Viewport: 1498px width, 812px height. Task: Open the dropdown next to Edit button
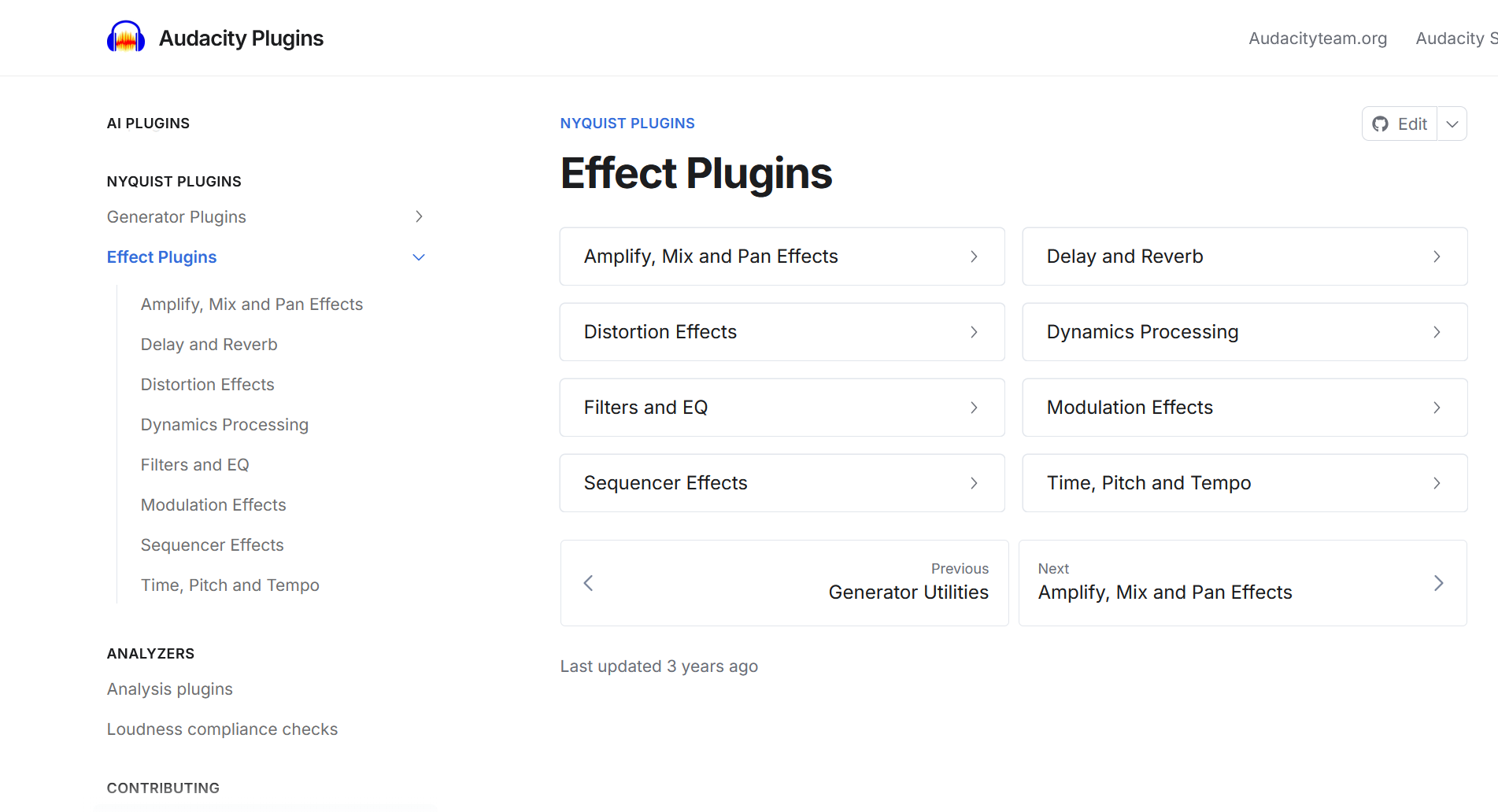click(x=1452, y=124)
